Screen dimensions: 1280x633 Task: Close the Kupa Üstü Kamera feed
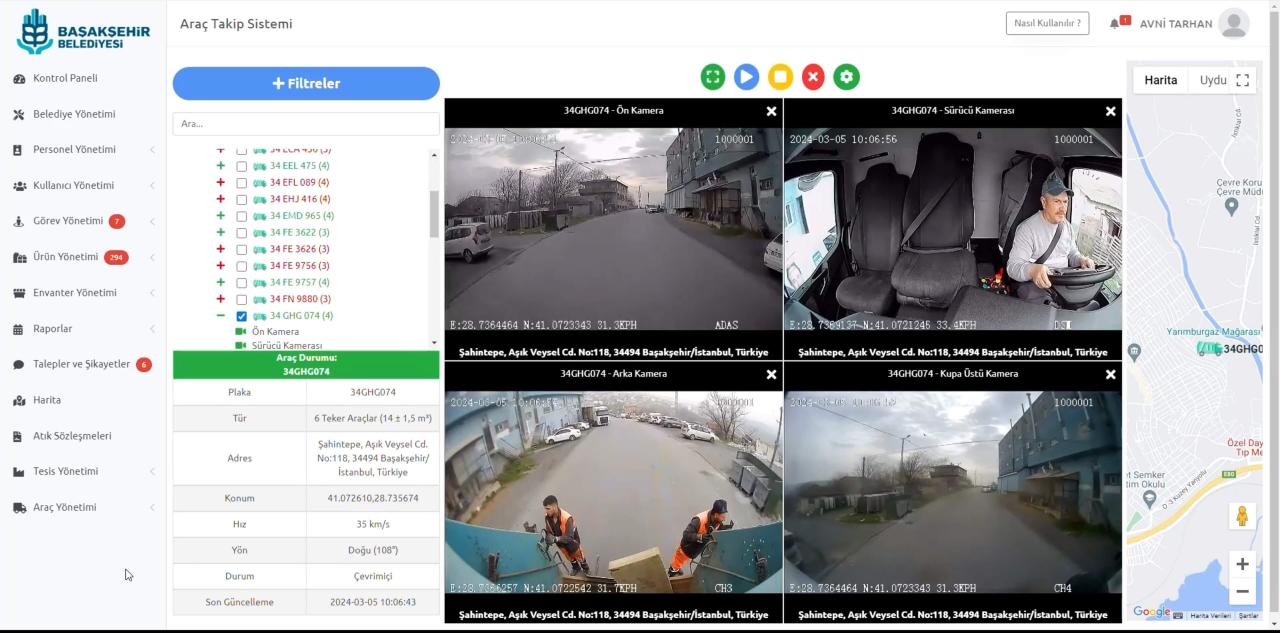click(1110, 374)
